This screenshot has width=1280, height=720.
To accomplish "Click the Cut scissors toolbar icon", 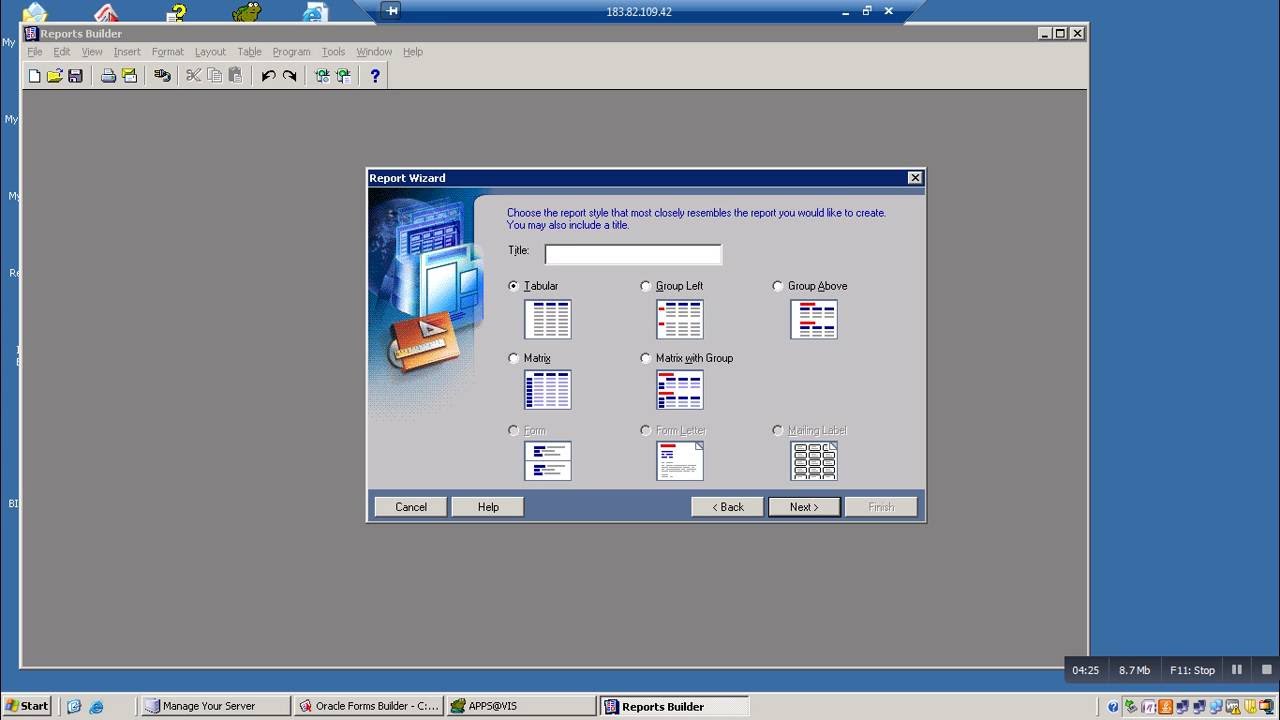I will pos(194,76).
